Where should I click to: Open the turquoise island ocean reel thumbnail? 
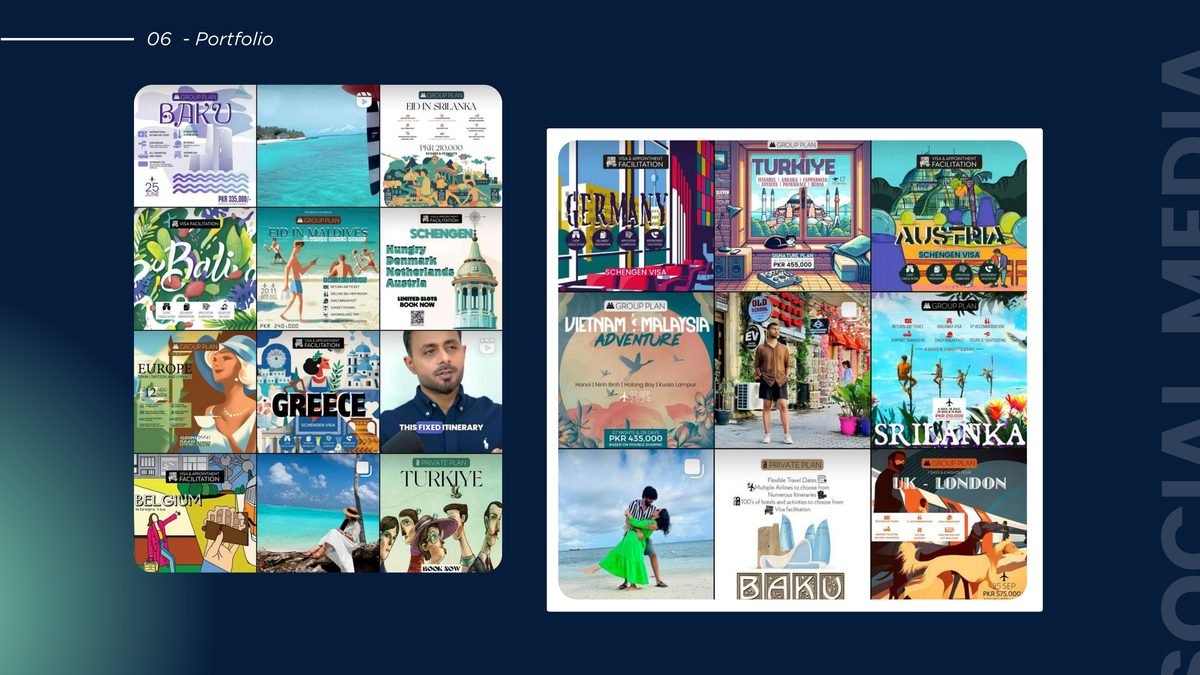318,145
